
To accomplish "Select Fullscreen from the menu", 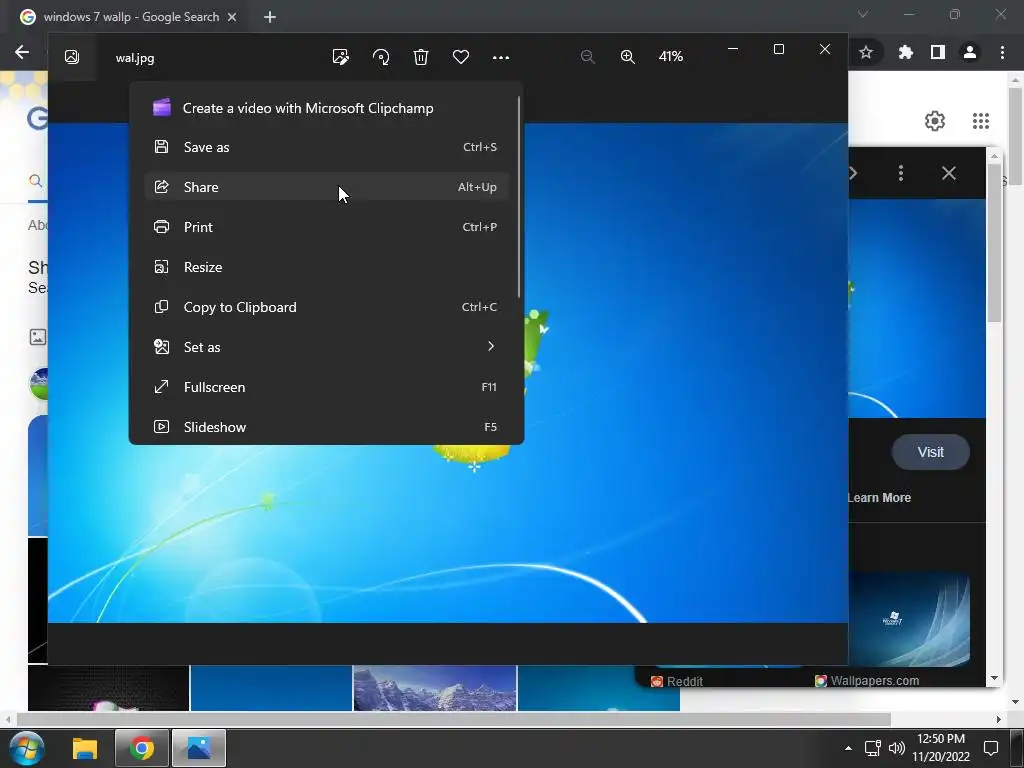I will (x=326, y=387).
